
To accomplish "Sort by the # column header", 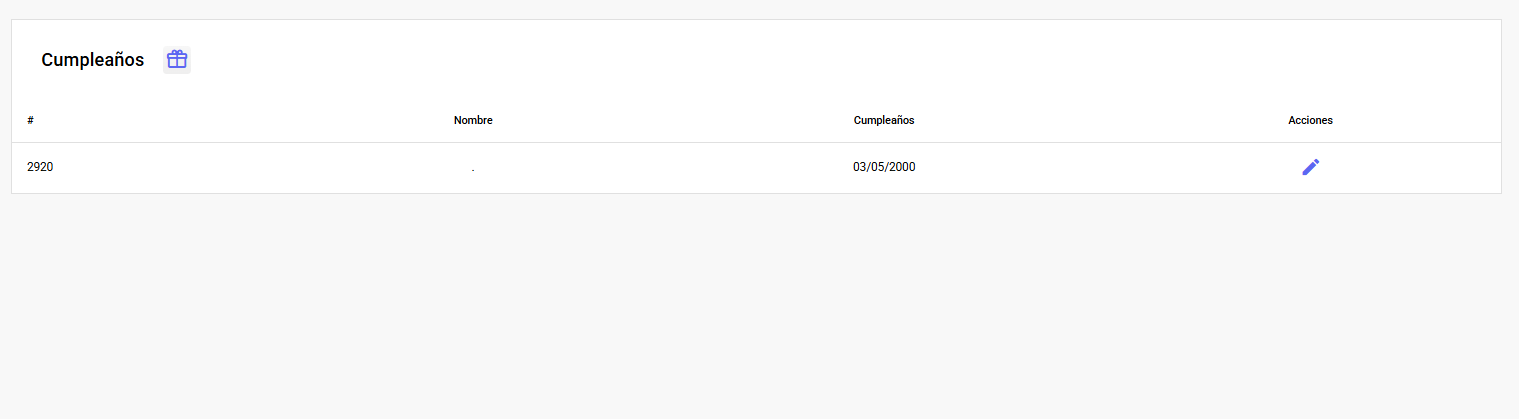I will [x=30, y=120].
